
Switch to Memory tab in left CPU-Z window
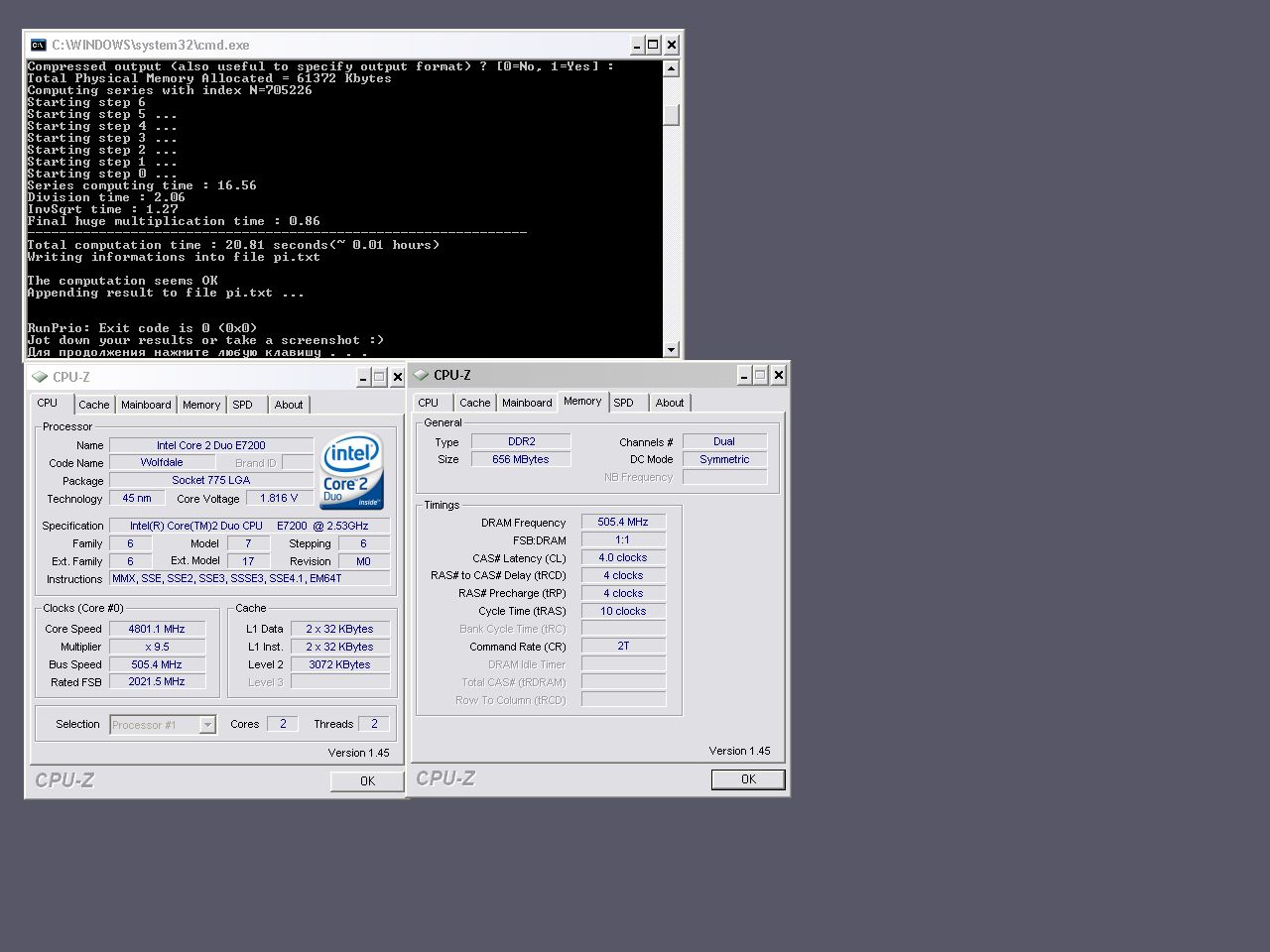coord(201,405)
